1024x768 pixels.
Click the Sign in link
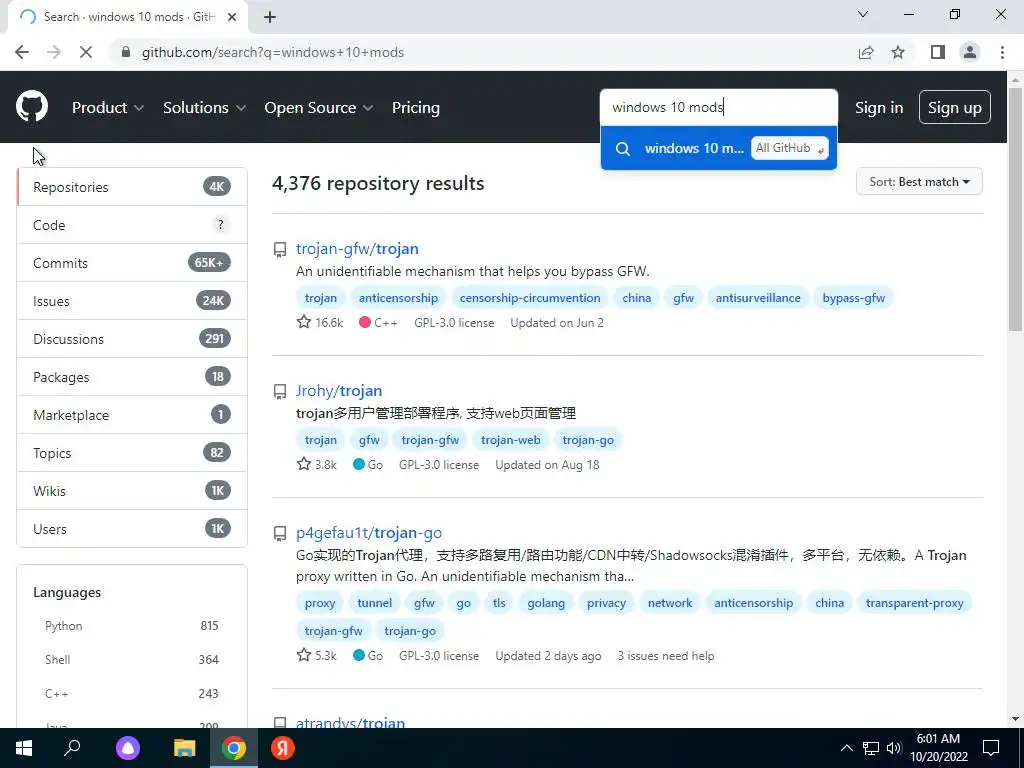[879, 108]
